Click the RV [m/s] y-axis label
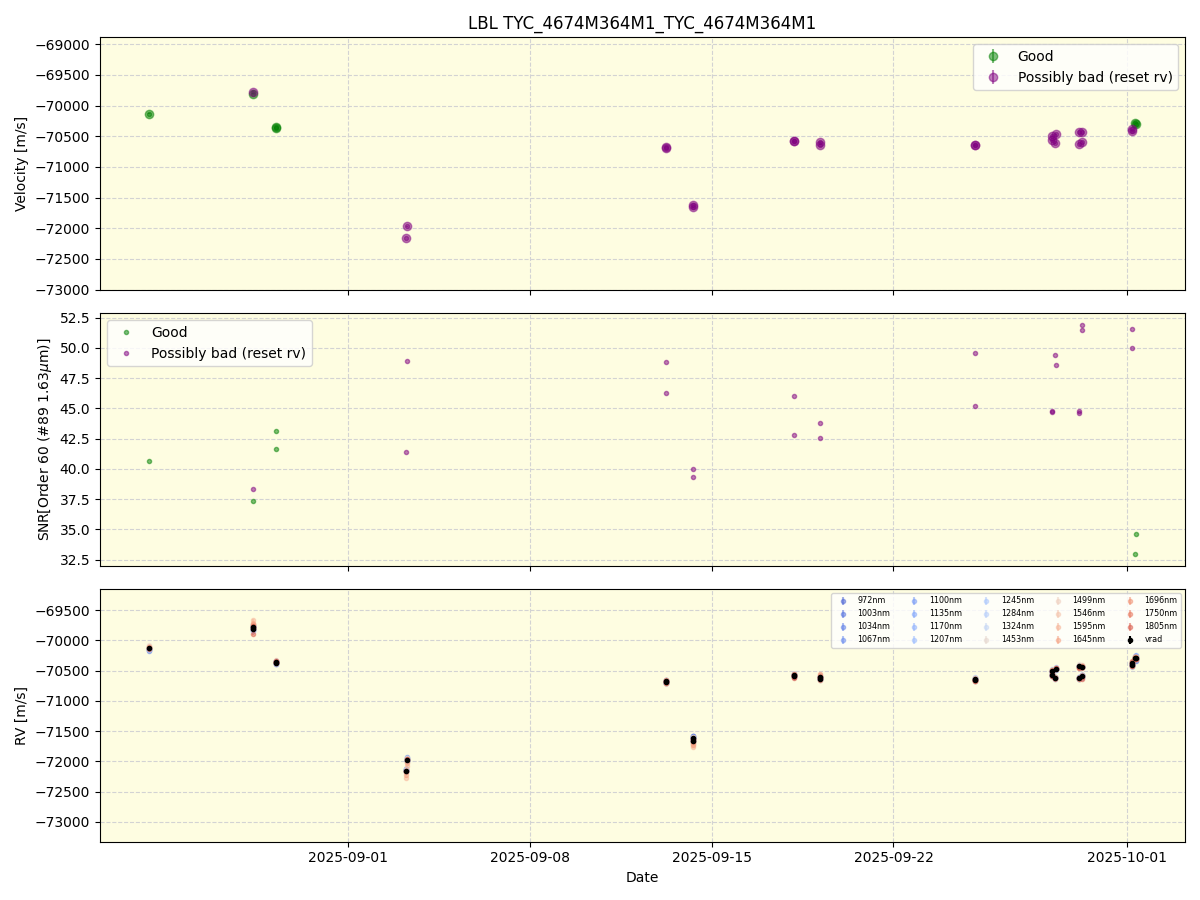 pyautogui.click(x=21, y=715)
